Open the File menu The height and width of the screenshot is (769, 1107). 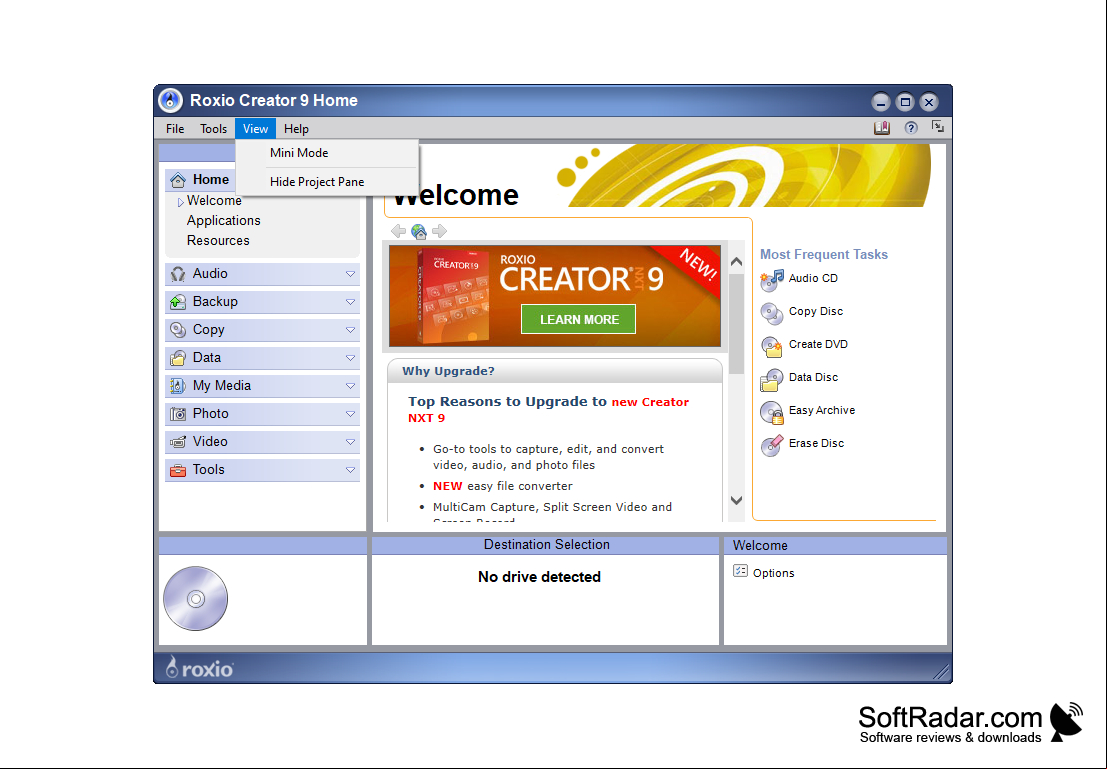(175, 129)
